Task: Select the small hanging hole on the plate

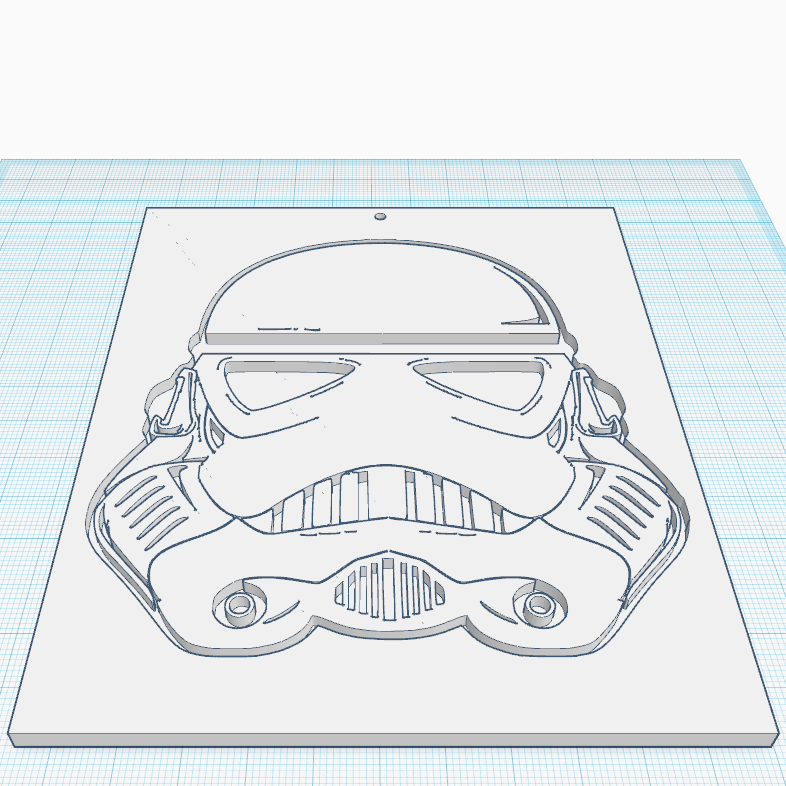Action: (380, 217)
